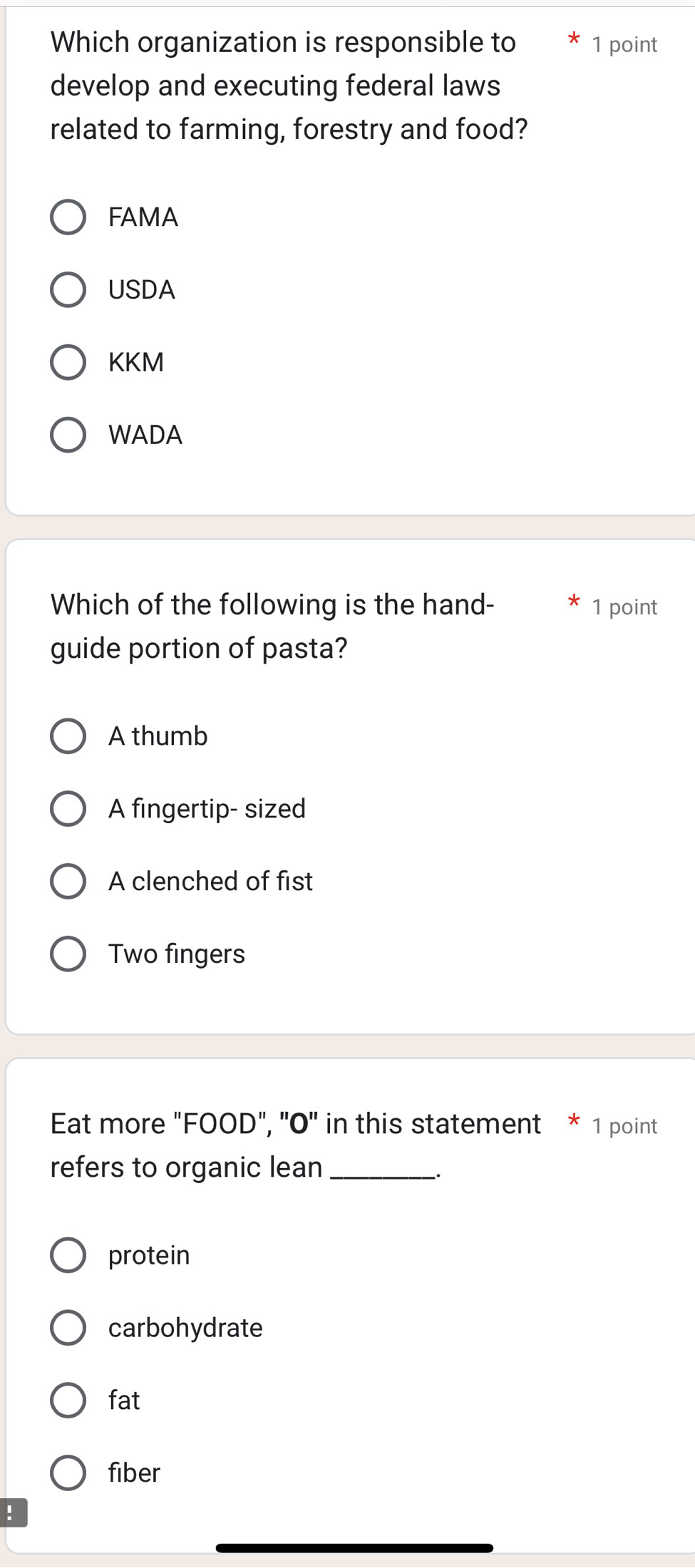Pick WADA for the first question
The width and height of the screenshot is (695, 1568).
tap(68, 435)
